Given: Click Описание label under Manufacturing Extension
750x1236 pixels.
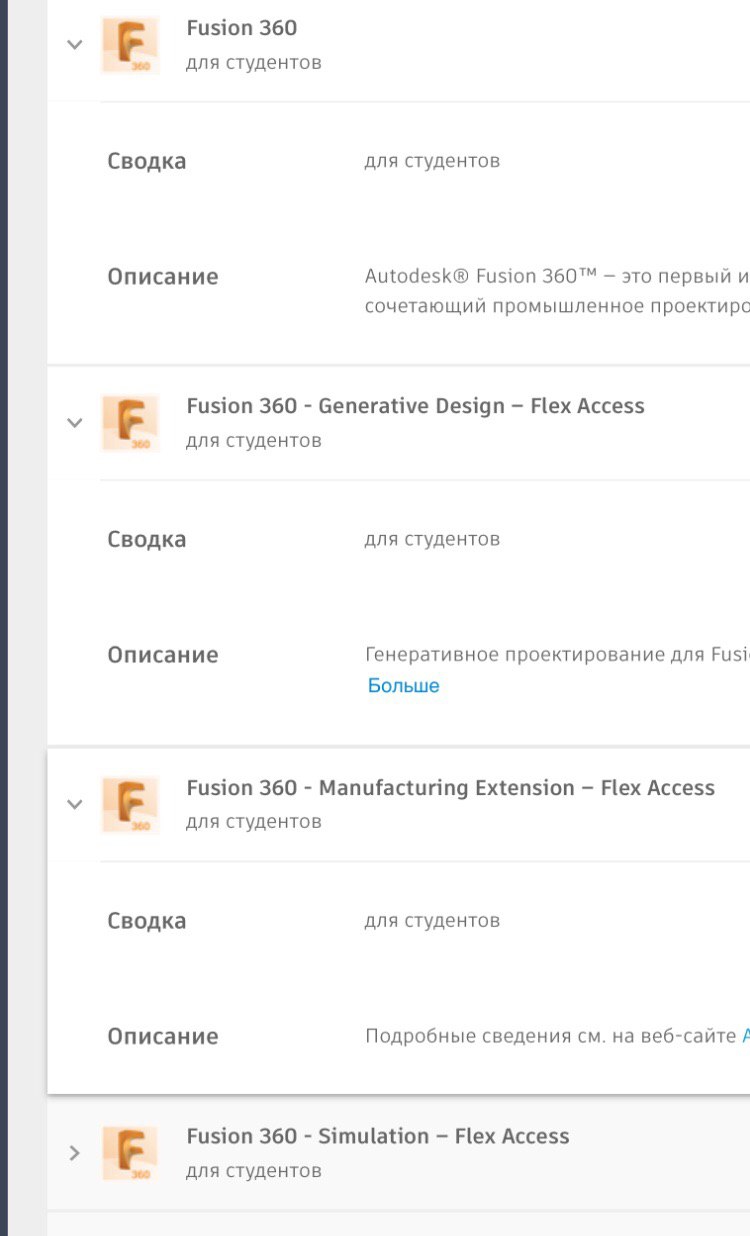Looking at the screenshot, I should click(163, 1036).
